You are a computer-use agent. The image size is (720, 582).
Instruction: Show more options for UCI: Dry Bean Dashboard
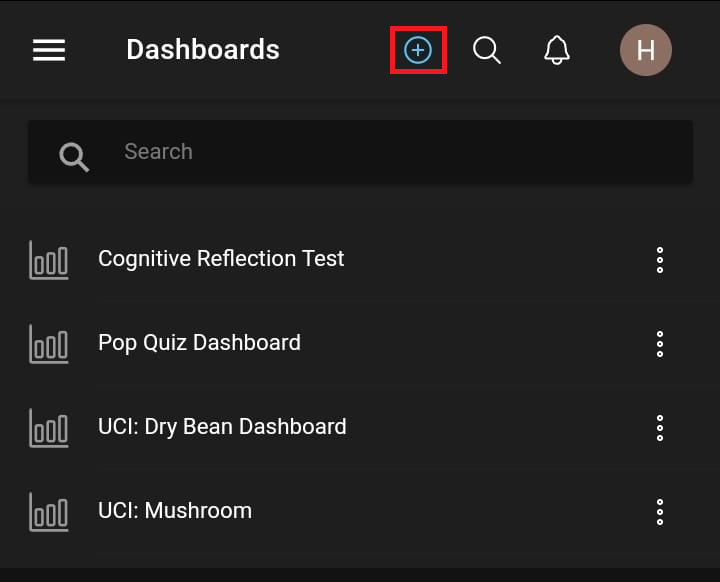pyautogui.click(x=660, y=428)
